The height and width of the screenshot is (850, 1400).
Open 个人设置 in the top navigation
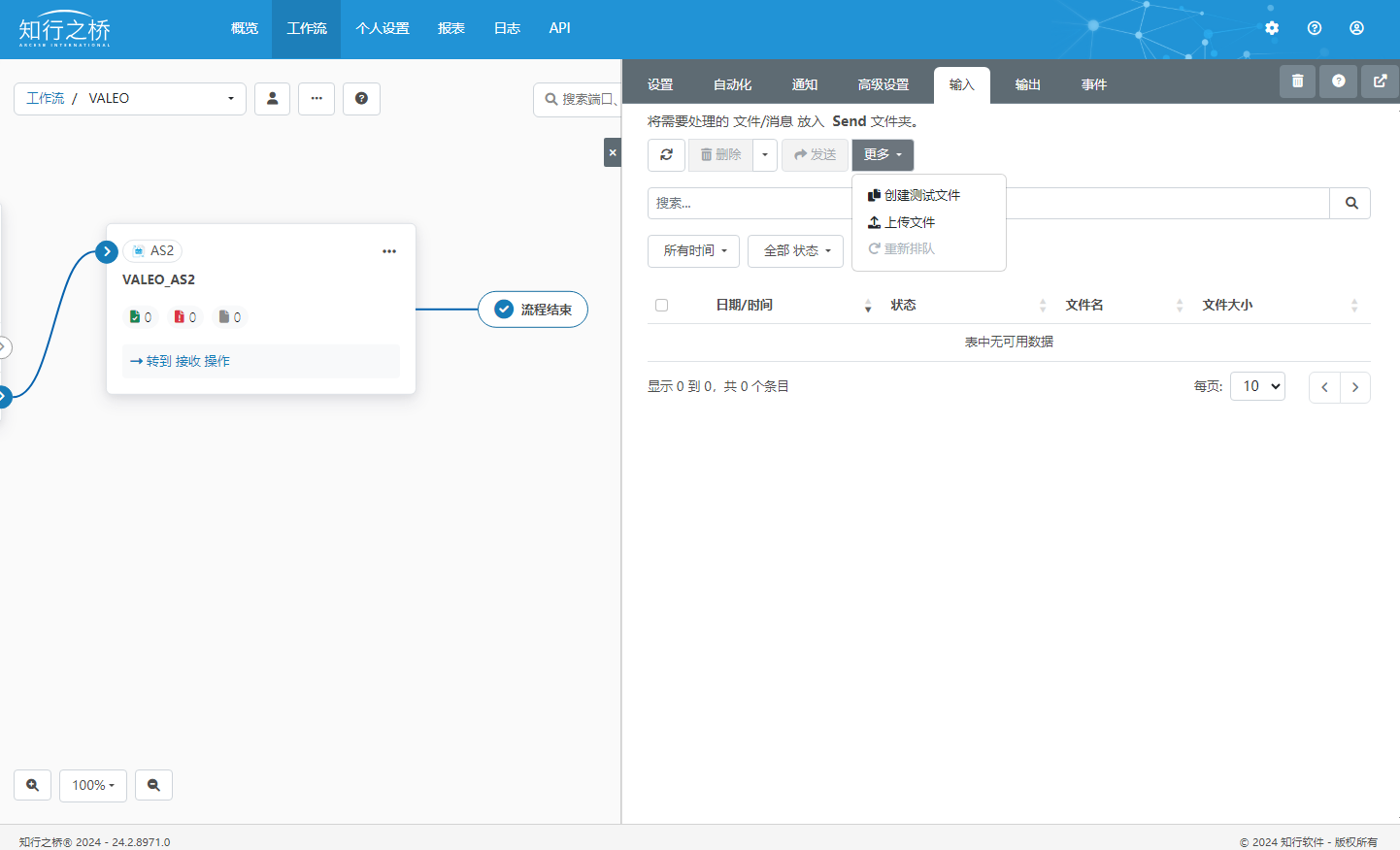pyautogui.click(x=383, y=29)
